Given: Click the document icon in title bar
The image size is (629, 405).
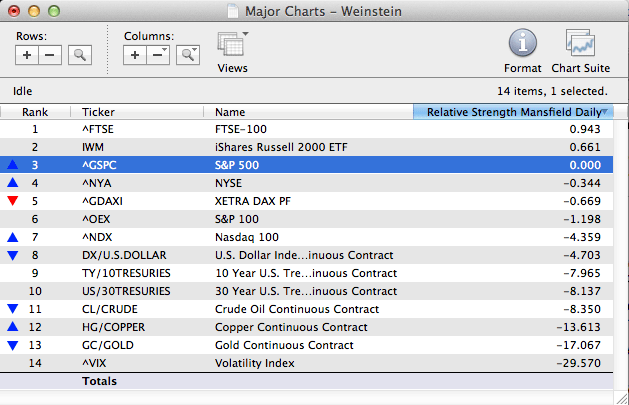Looking at the screenshot, I should pyautogui.click(x=233, y=12).
